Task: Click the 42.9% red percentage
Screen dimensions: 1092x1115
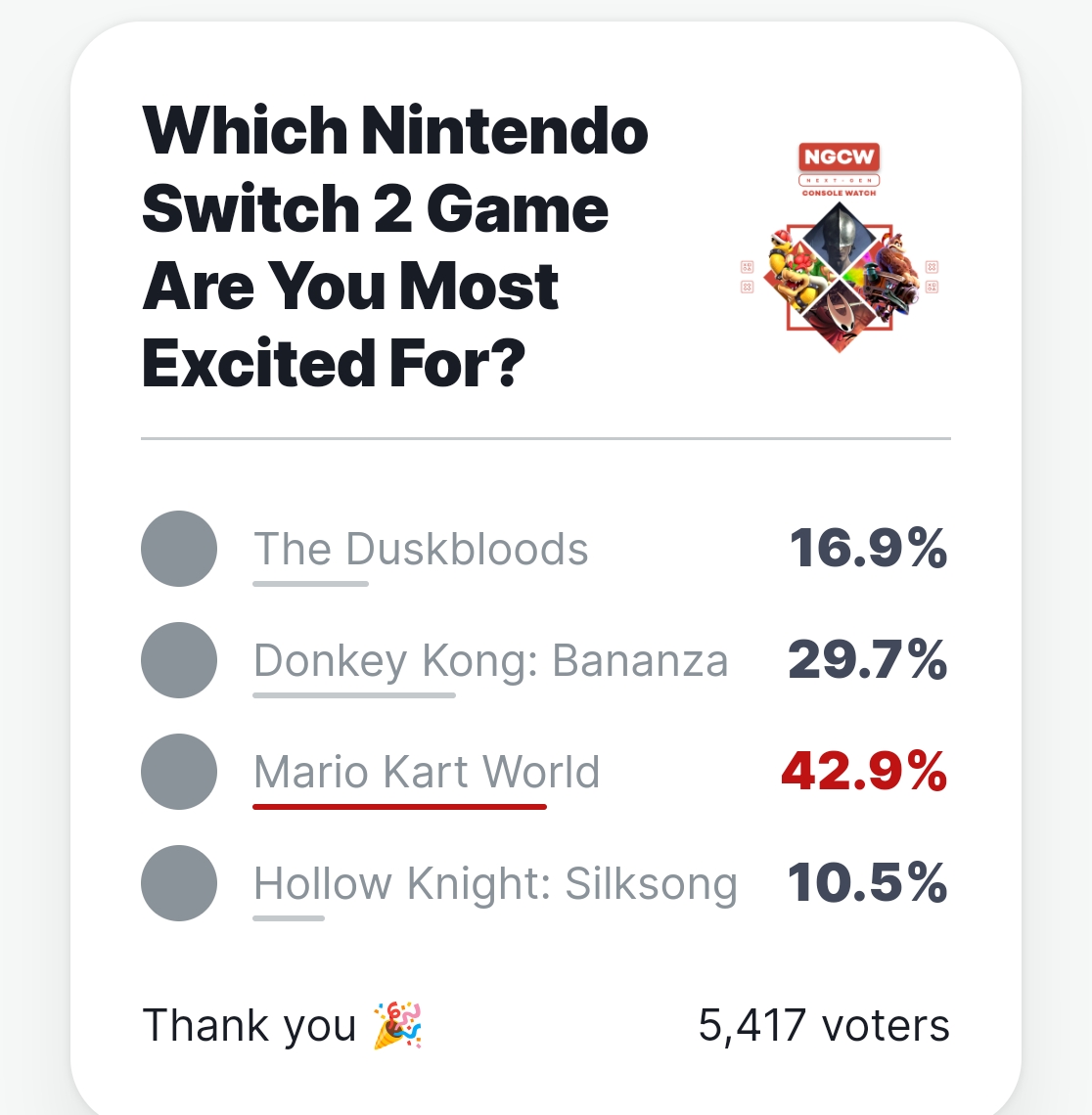Action: [x=864, y=772]
